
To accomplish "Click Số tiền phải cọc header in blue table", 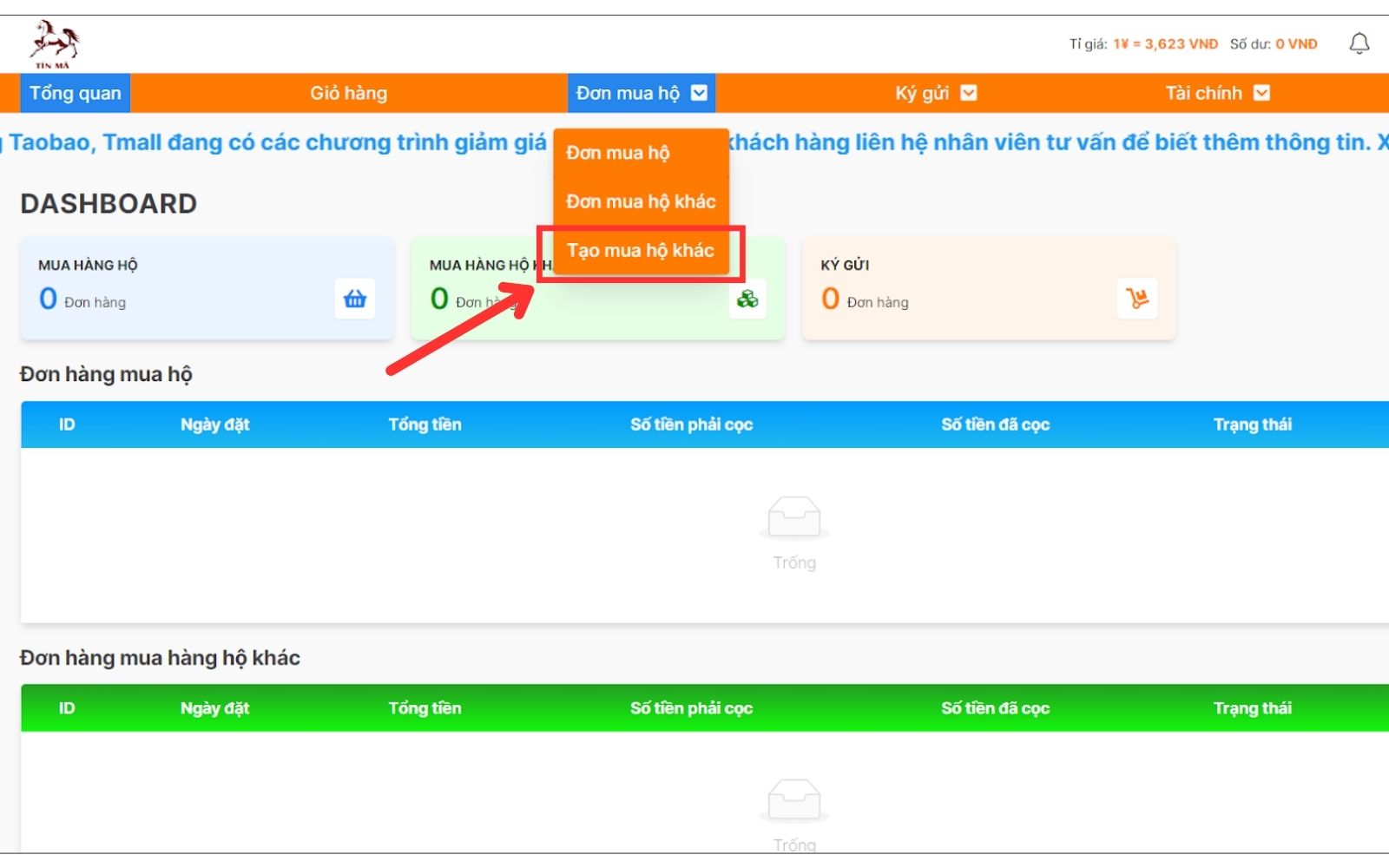I will 691,424.
